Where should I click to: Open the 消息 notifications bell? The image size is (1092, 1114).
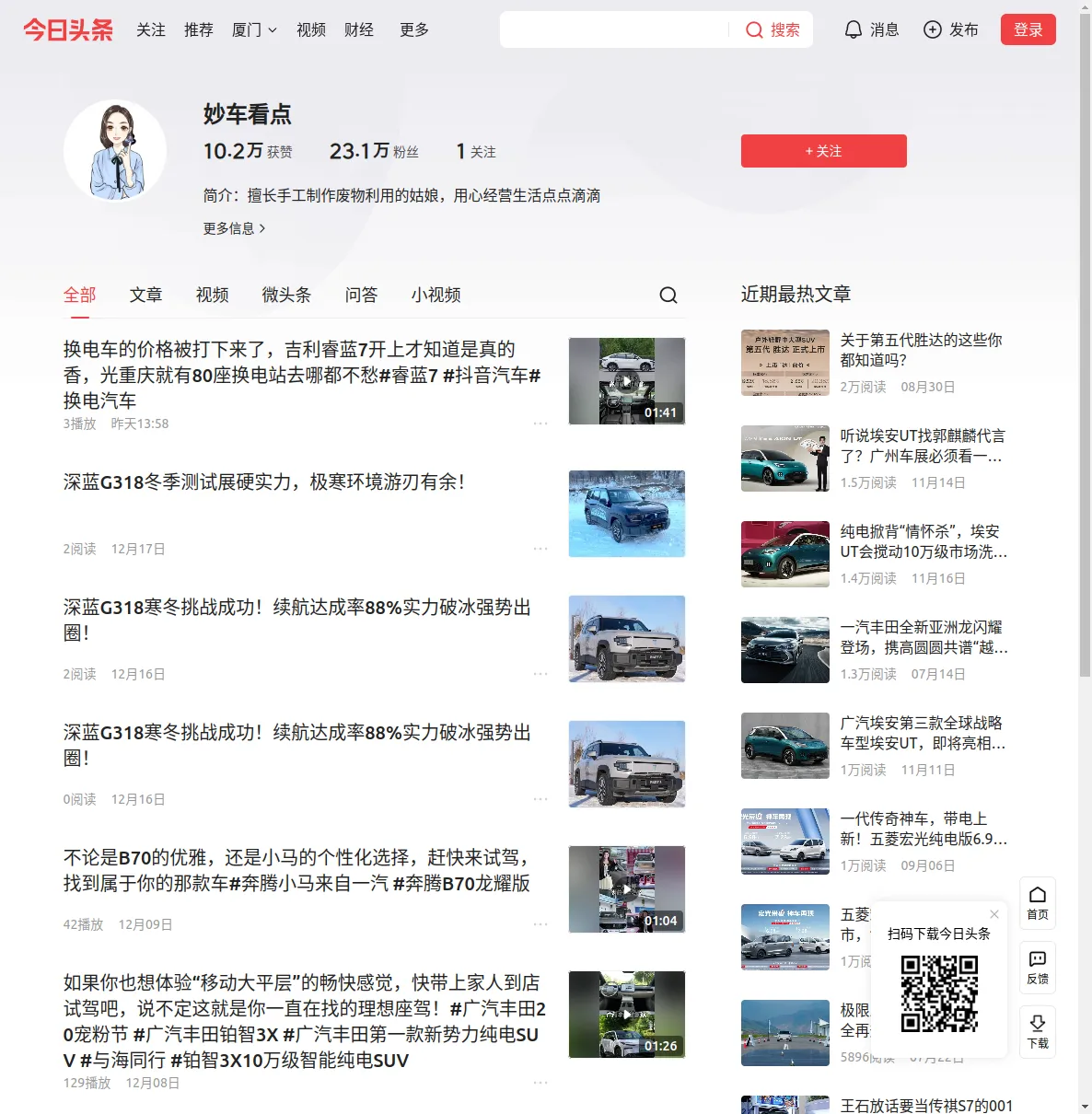pyautogui.click(x=854, y=30)
